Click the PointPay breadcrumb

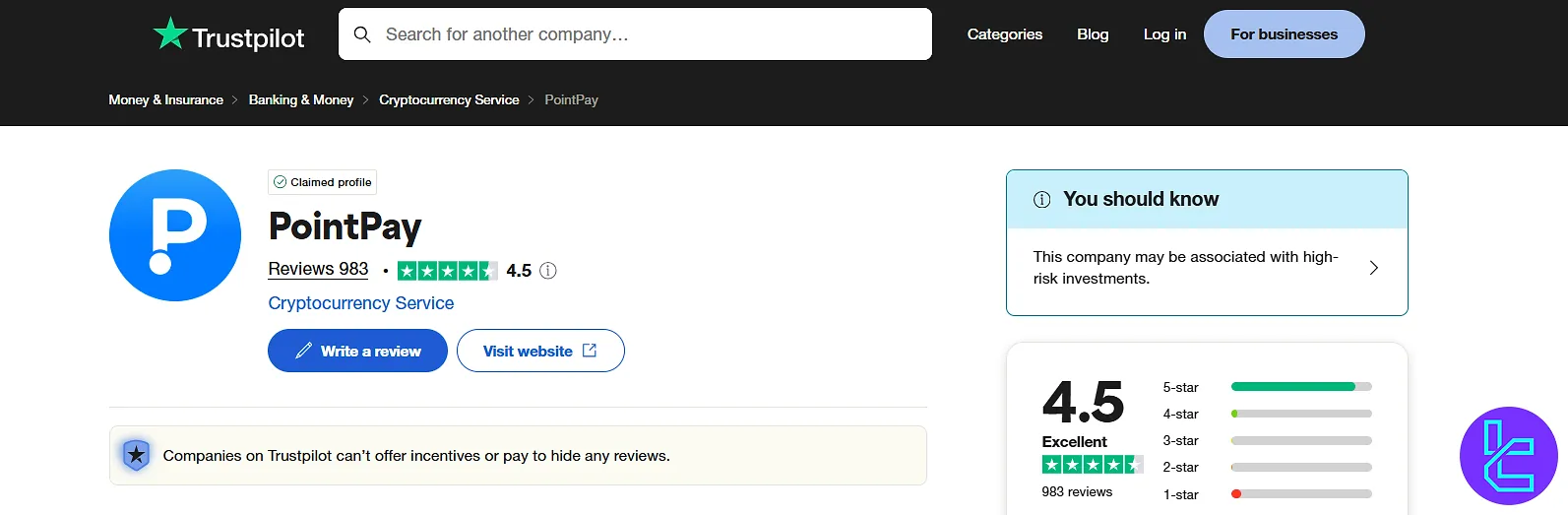pos(571,99)
